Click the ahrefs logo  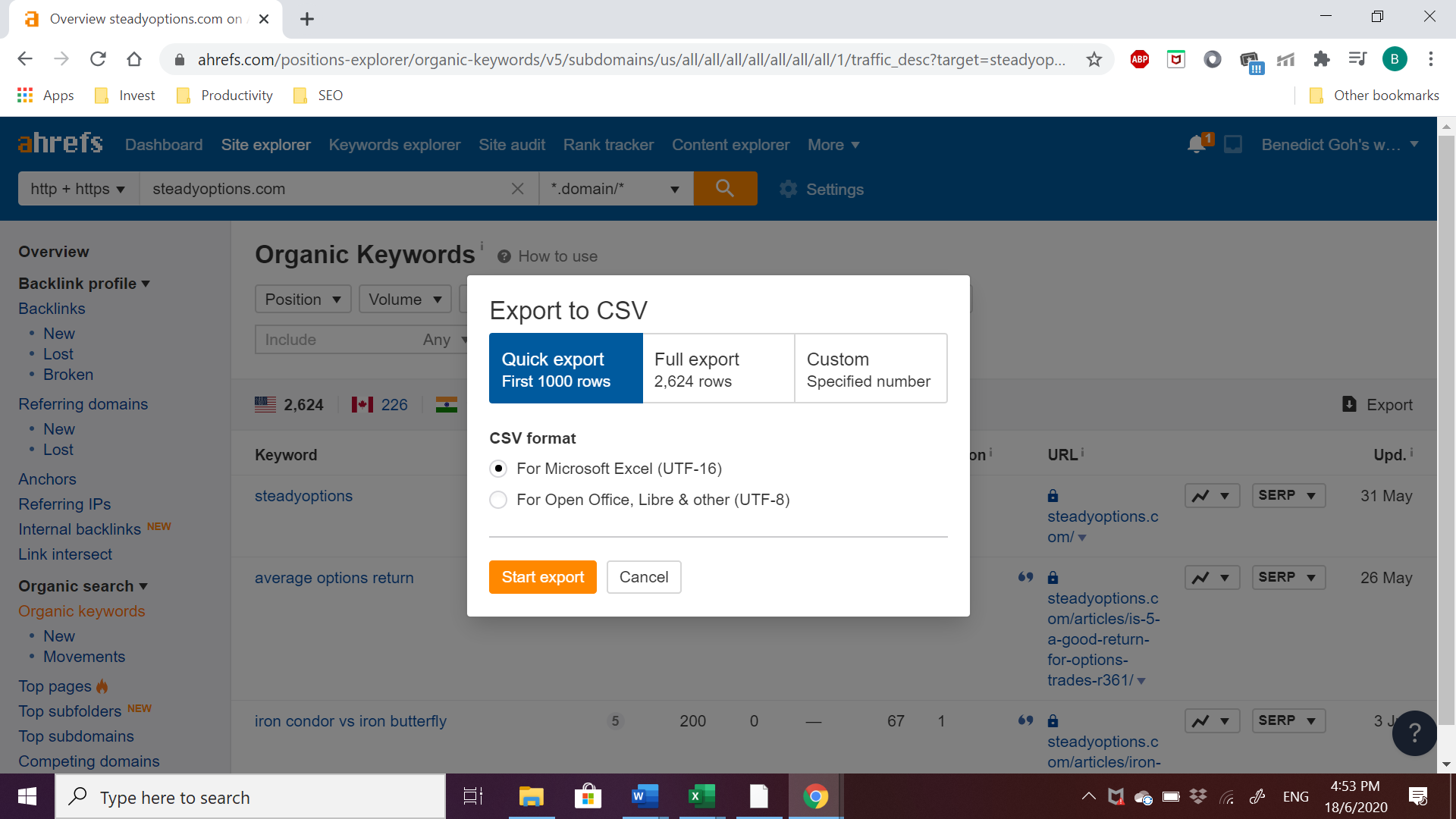[60, 143]
